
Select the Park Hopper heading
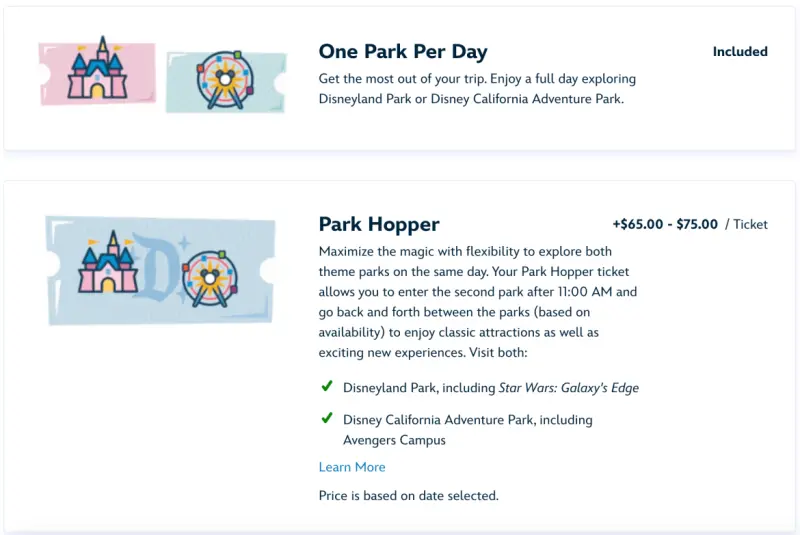pyautogui.click(x=379, y=224)
